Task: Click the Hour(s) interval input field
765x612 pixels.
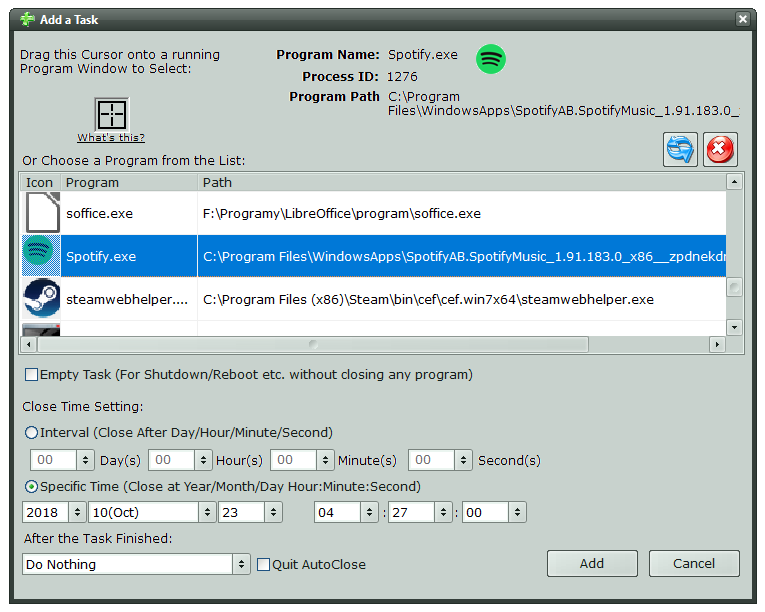Action: pyautogui.click(x=172, y=460)
